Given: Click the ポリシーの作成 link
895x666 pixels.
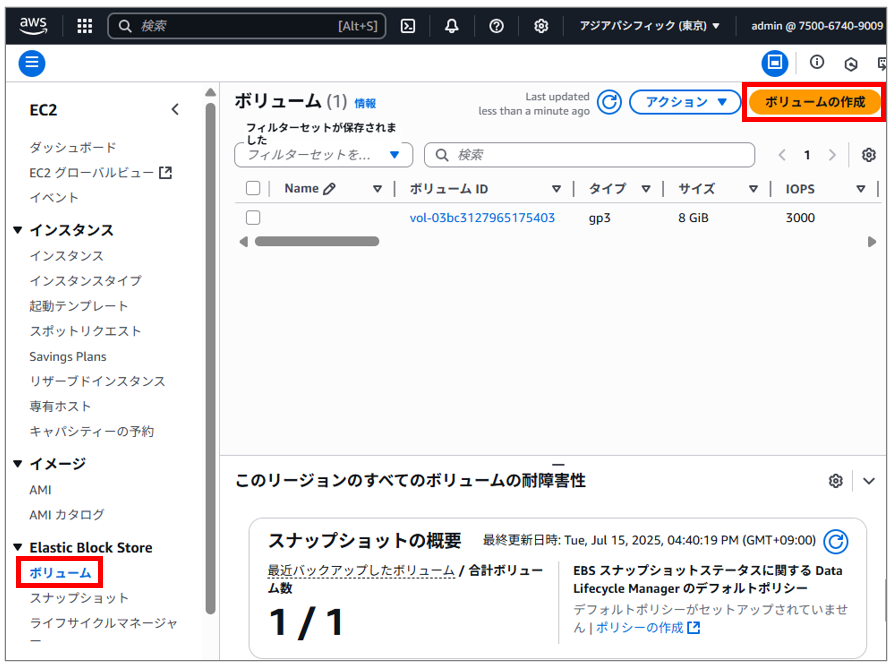Looking at the screenshot, I should point(648,628).
